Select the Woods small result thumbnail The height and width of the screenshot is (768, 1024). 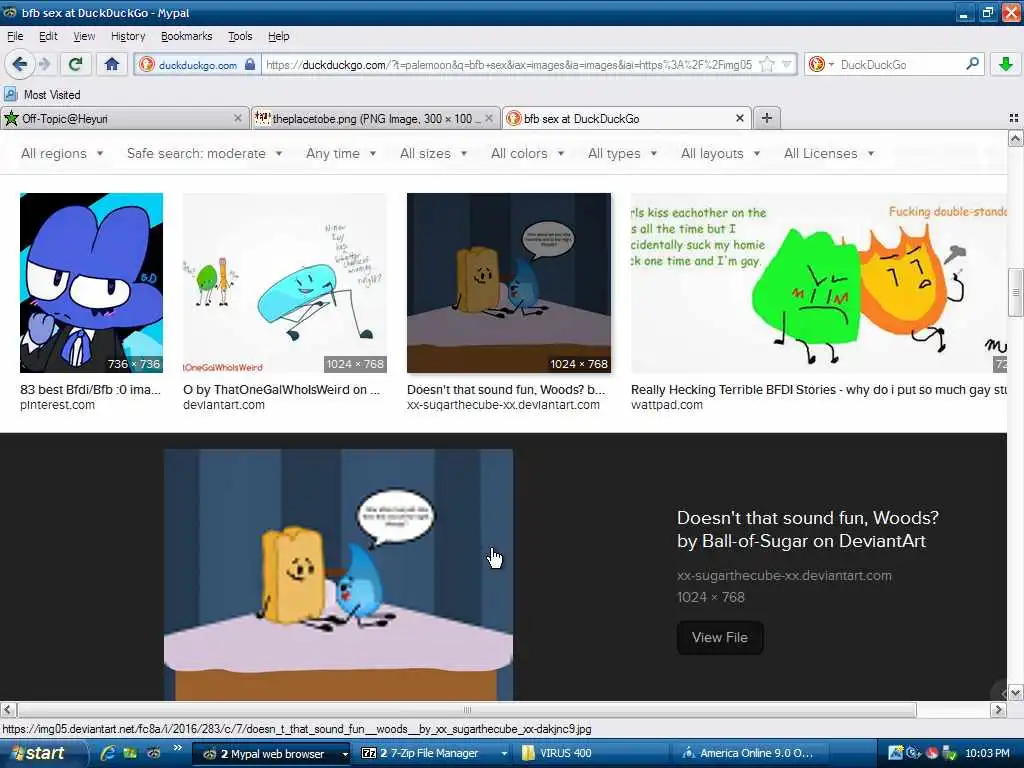pos(509,283)
